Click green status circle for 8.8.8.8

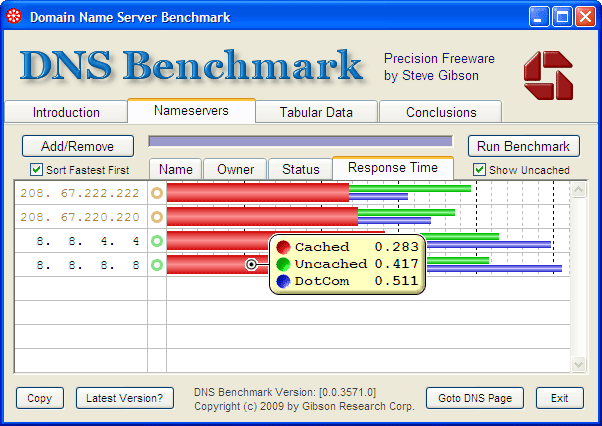tap(157, 265)
